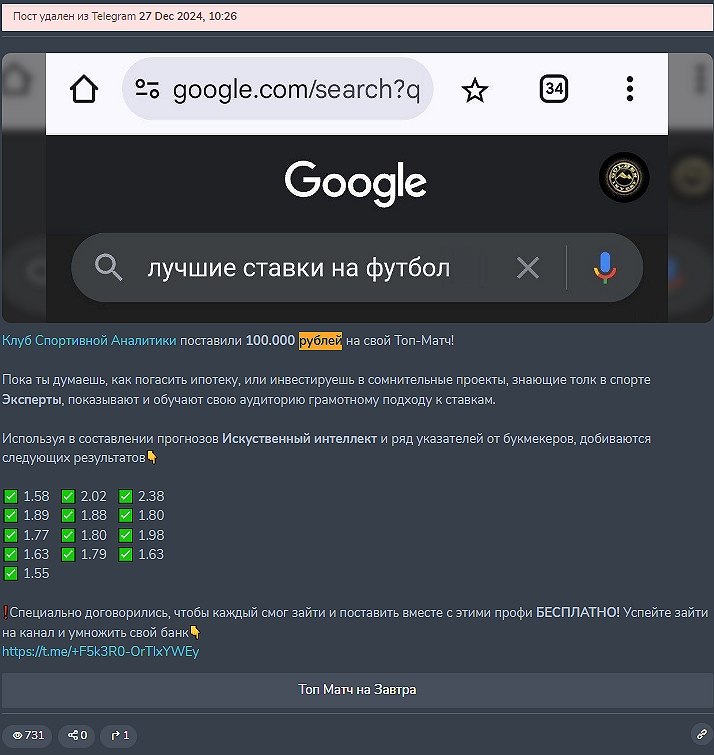
Task: Click the Топ Матч на Завтра button
Action: point(357,690)
